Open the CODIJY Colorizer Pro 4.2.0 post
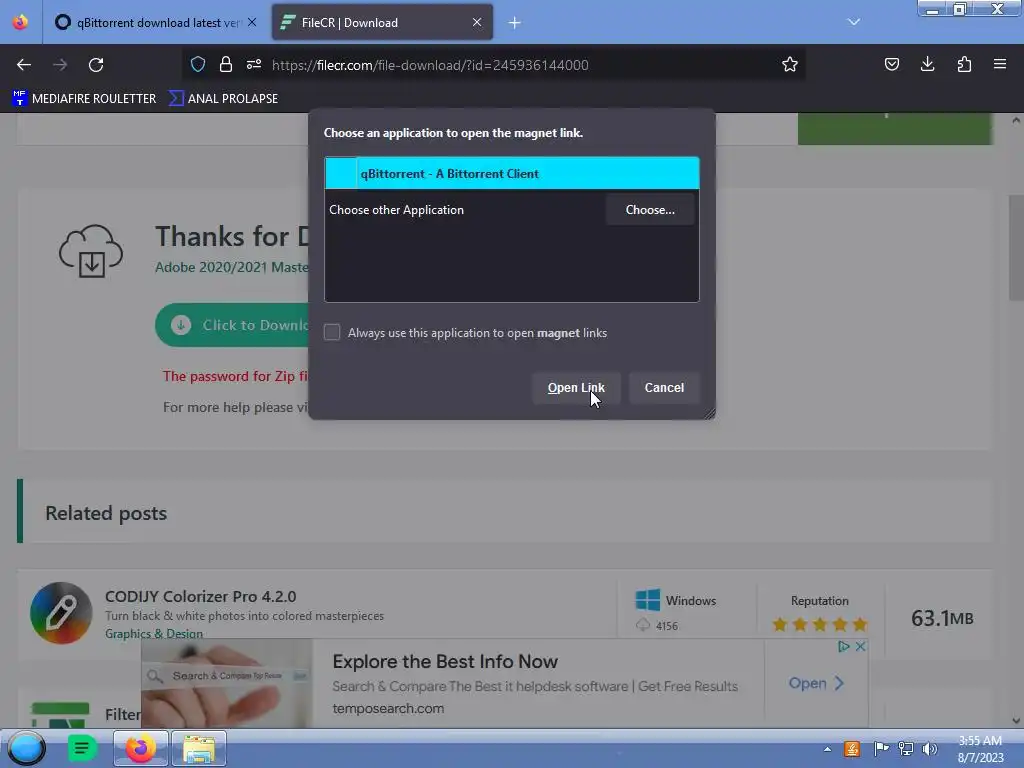The height and width of the screenshot is (768, 1024). click(x=200, y=596)
